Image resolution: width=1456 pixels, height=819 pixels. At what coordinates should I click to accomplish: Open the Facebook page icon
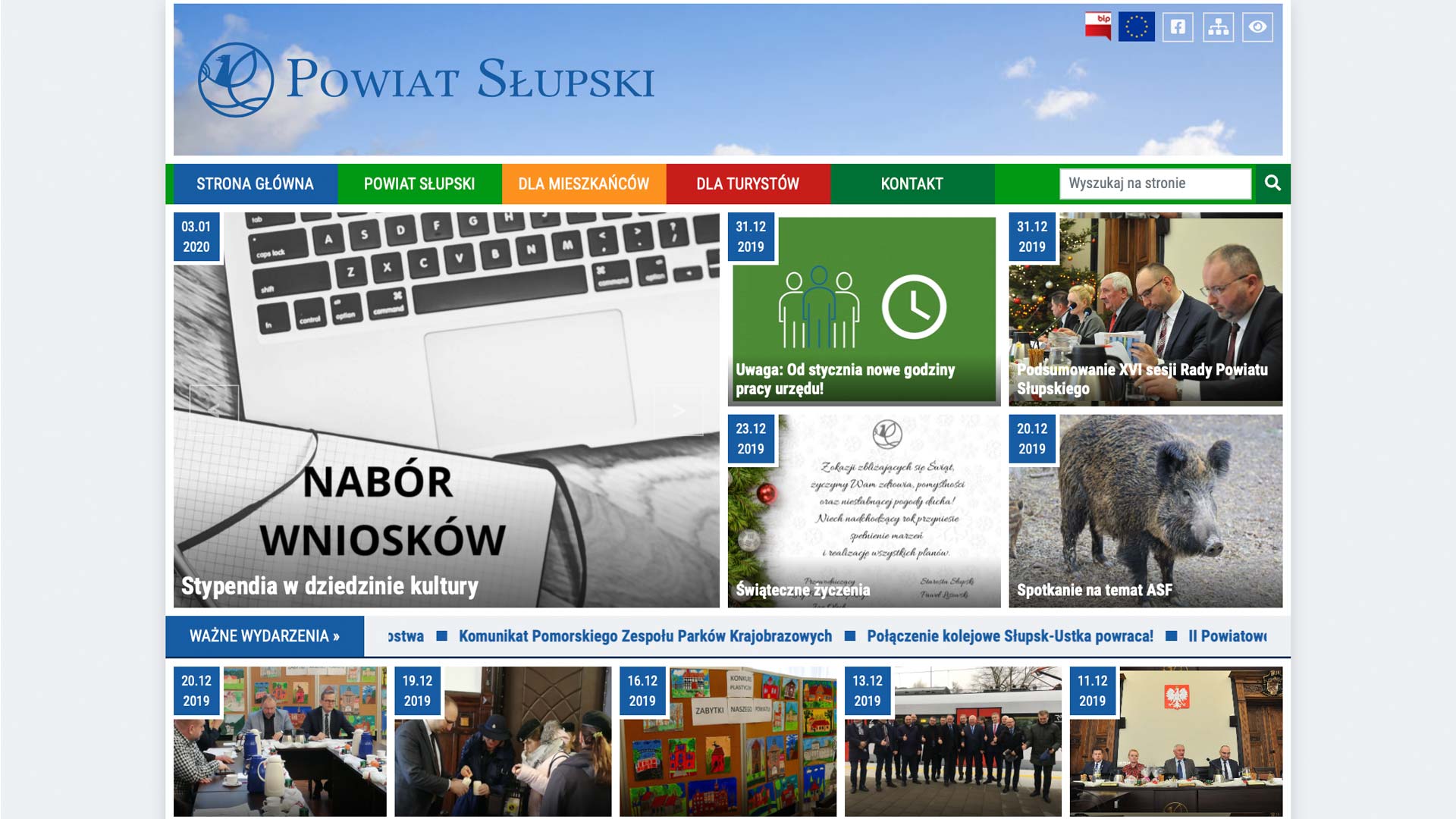(x=1178, y=27)
